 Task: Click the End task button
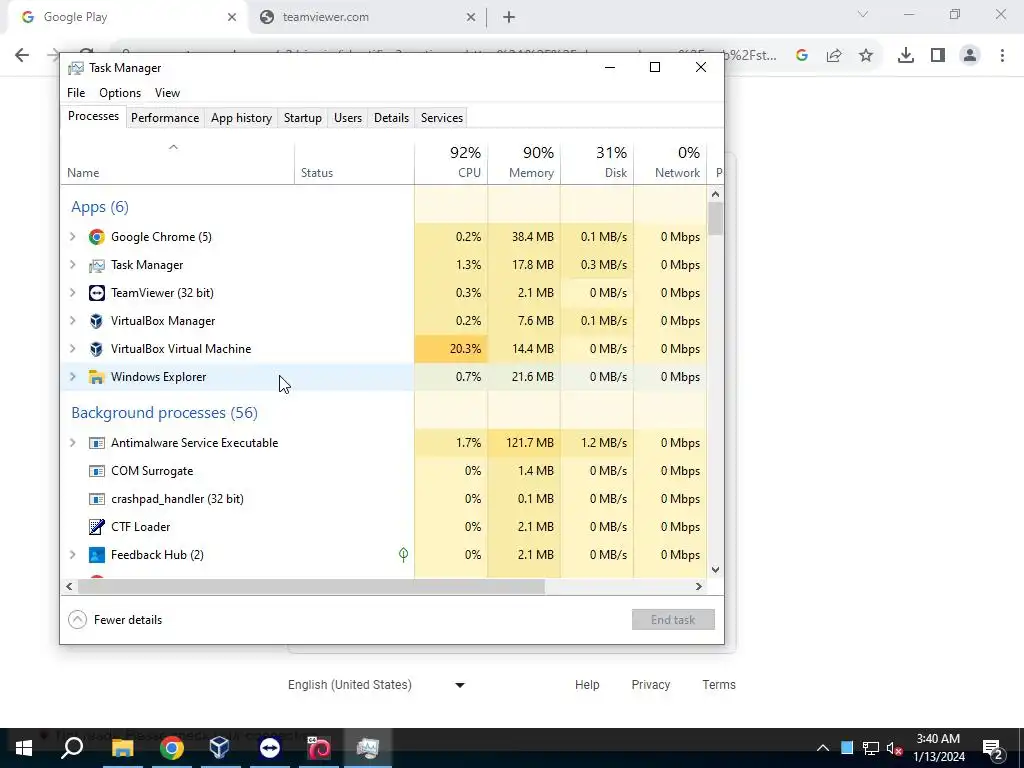pos(673,620)
